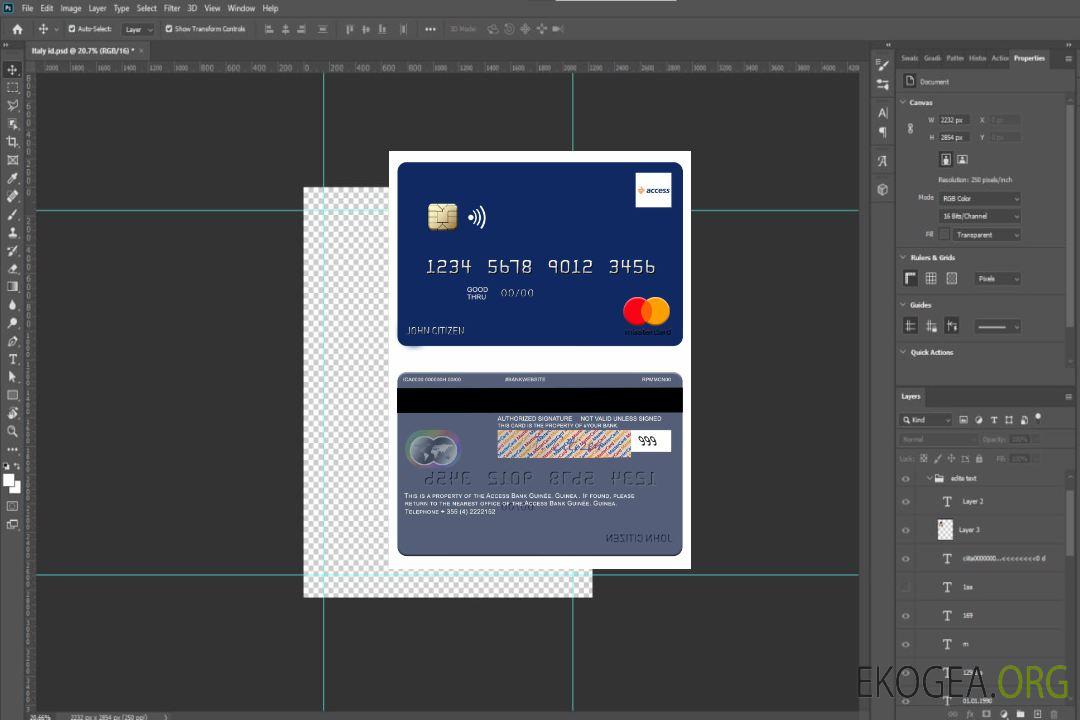This screenshot has height=720, width=1080.
Task: Open Auto-Select Layer dropdown
Action: click(138, 30)
